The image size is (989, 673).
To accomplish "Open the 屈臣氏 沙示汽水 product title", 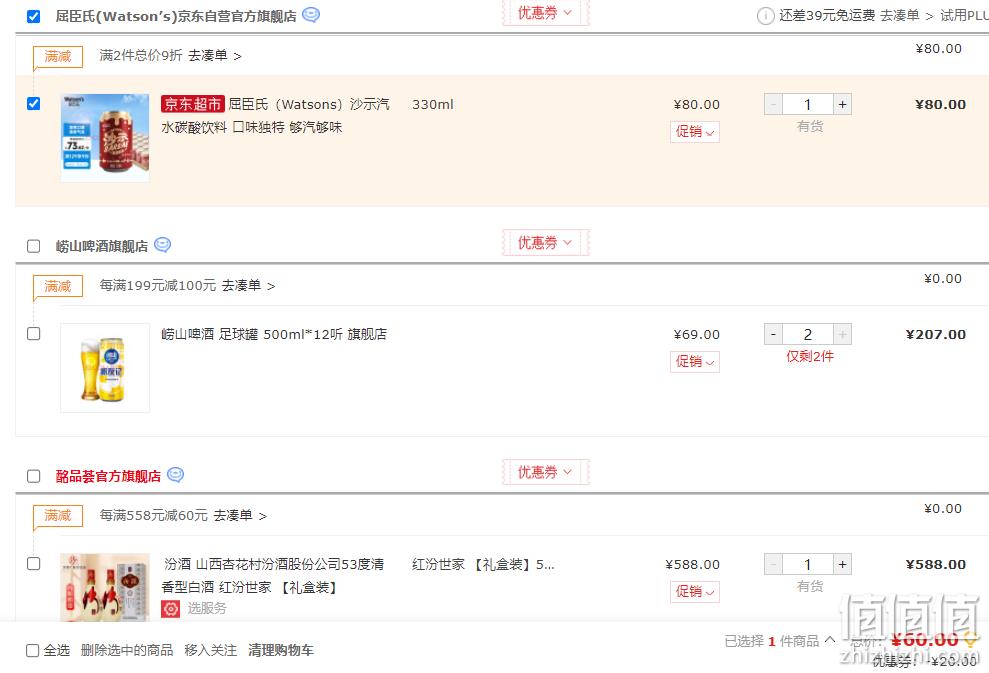I will tap(275, 116).
